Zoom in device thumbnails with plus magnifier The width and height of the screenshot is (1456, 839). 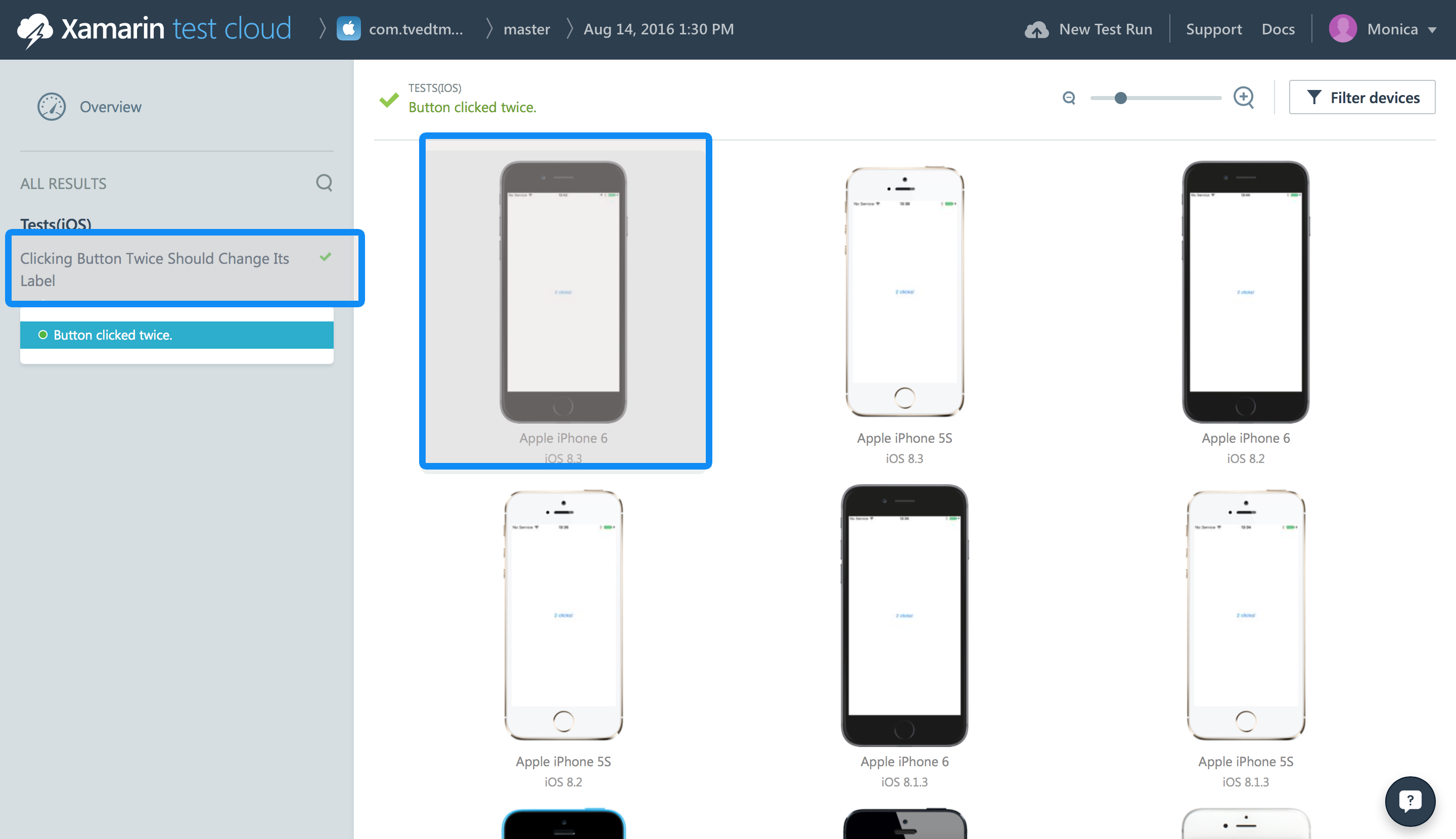point(1243,98)
